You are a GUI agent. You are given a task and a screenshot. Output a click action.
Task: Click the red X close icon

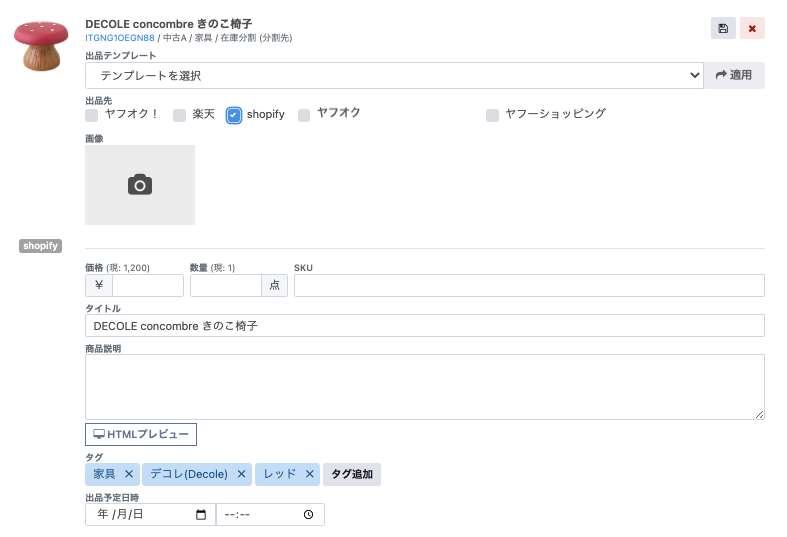click(752, 28)
